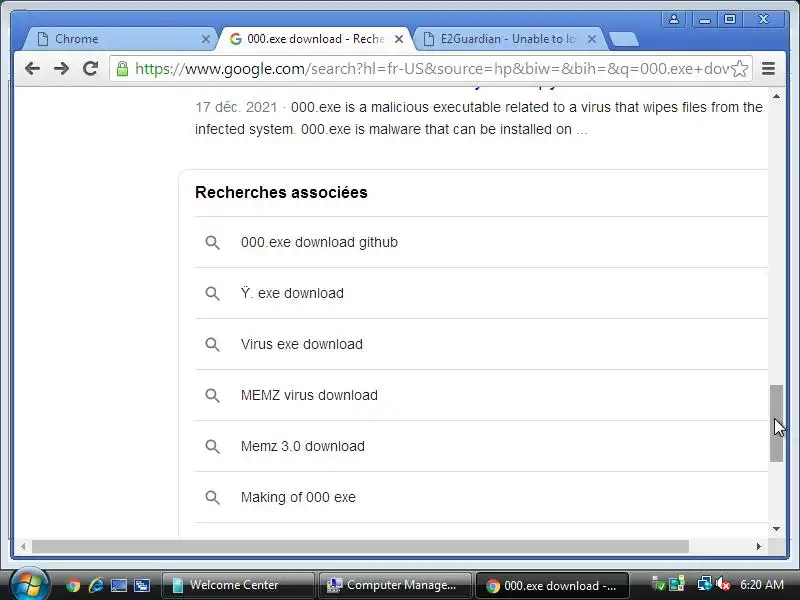This screenshot has width=800, height=600.
Task: Open the muted volume tray icon
Action: tap(722, 584)
